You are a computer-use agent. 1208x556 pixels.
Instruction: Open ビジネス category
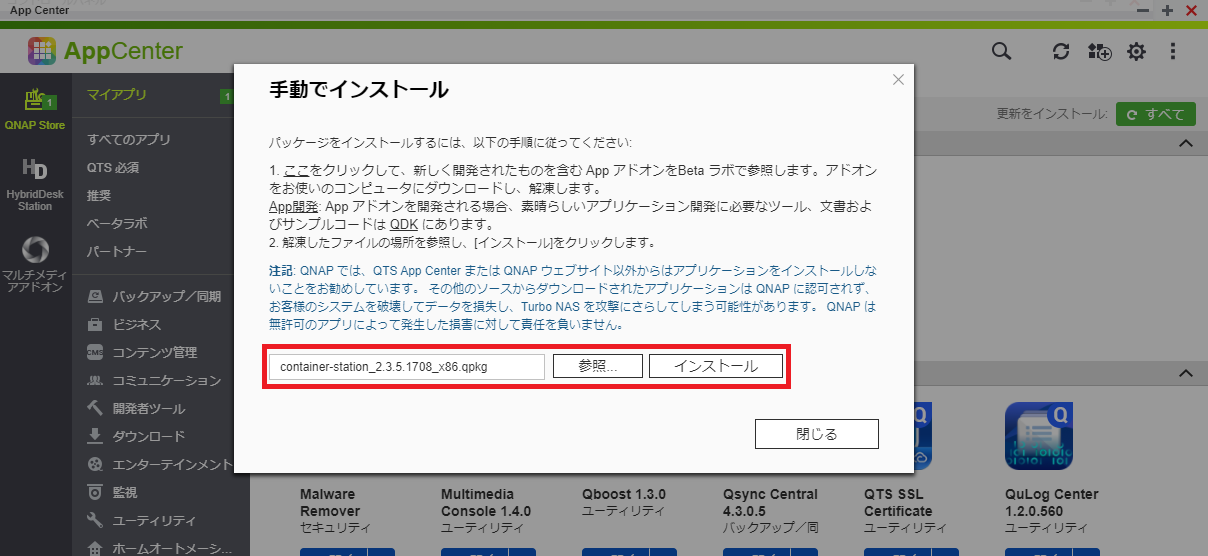(x=124, y=325)
